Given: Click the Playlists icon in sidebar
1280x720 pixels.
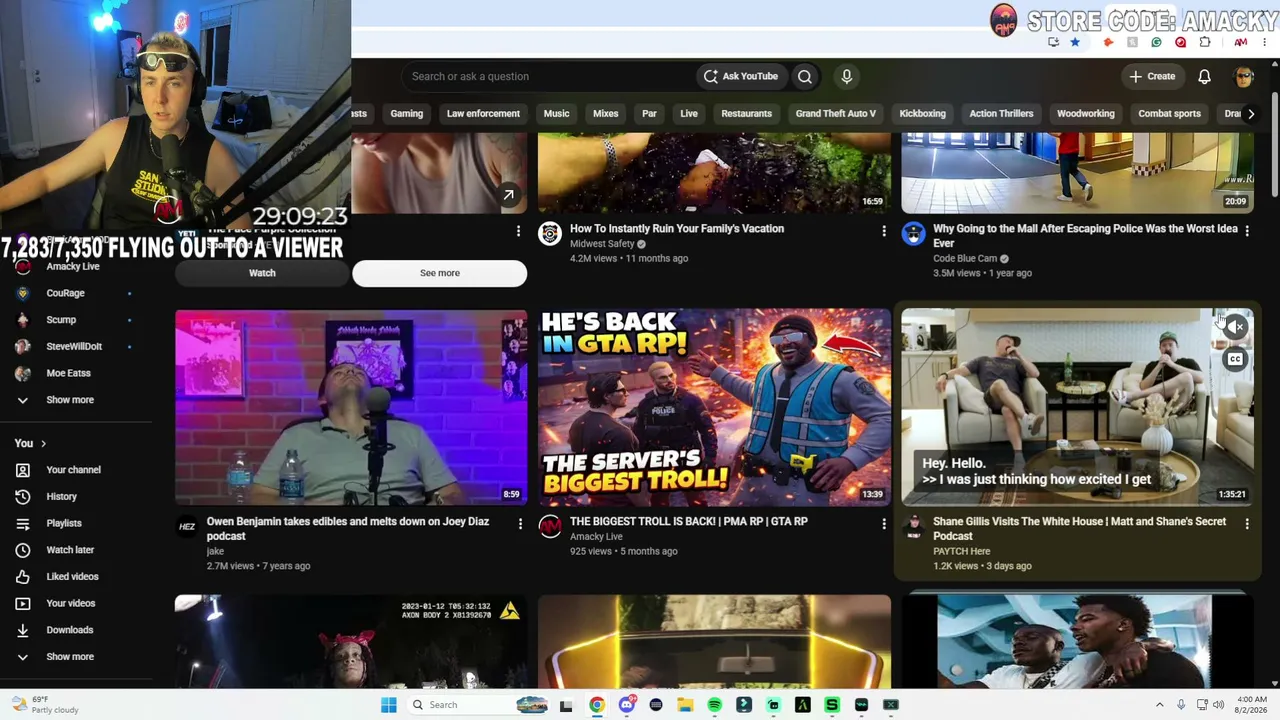Looking at the screenshot, I should point(23,523).
